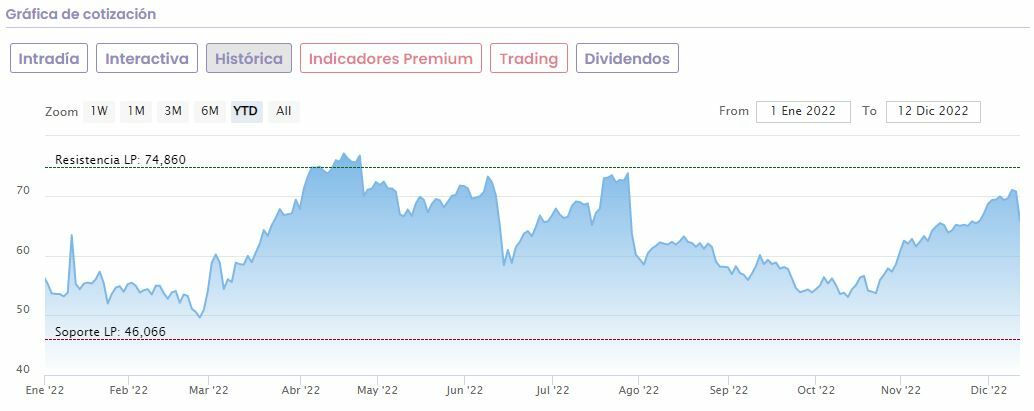
Task: Show the Dividendos tab
Action: click(x=627, y=59)
